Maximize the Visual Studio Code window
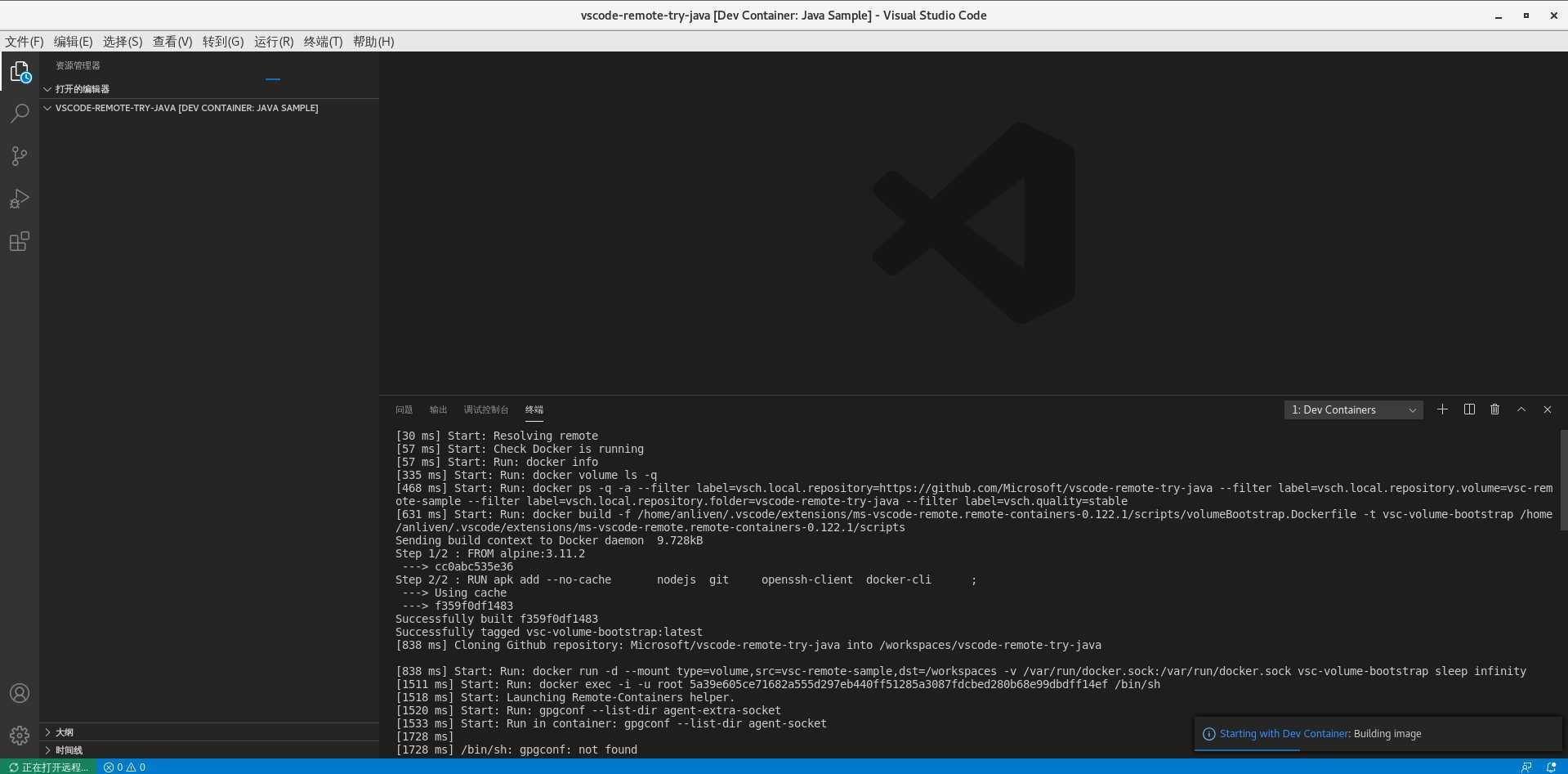Screen dimensions: 1568x774 coord(1526,16)
